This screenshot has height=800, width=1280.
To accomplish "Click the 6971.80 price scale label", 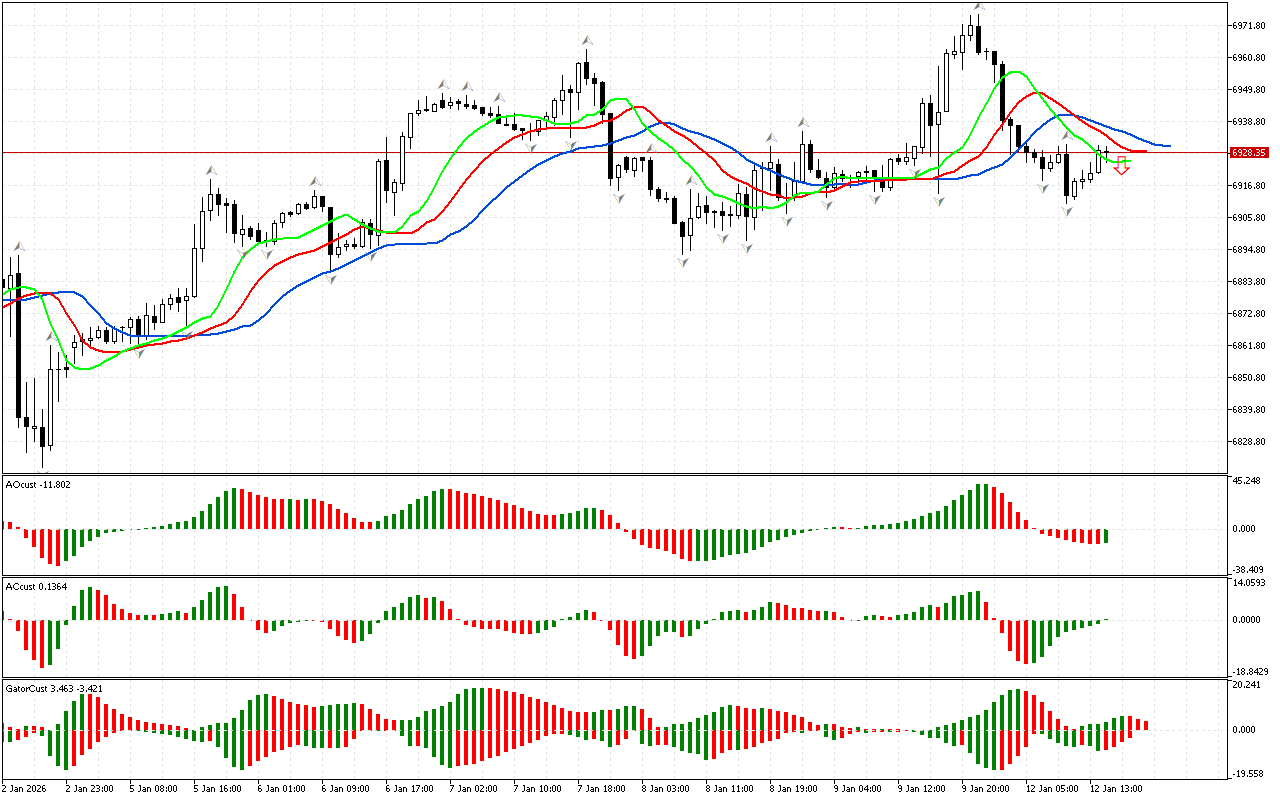I will click(x=1250, y=25).
